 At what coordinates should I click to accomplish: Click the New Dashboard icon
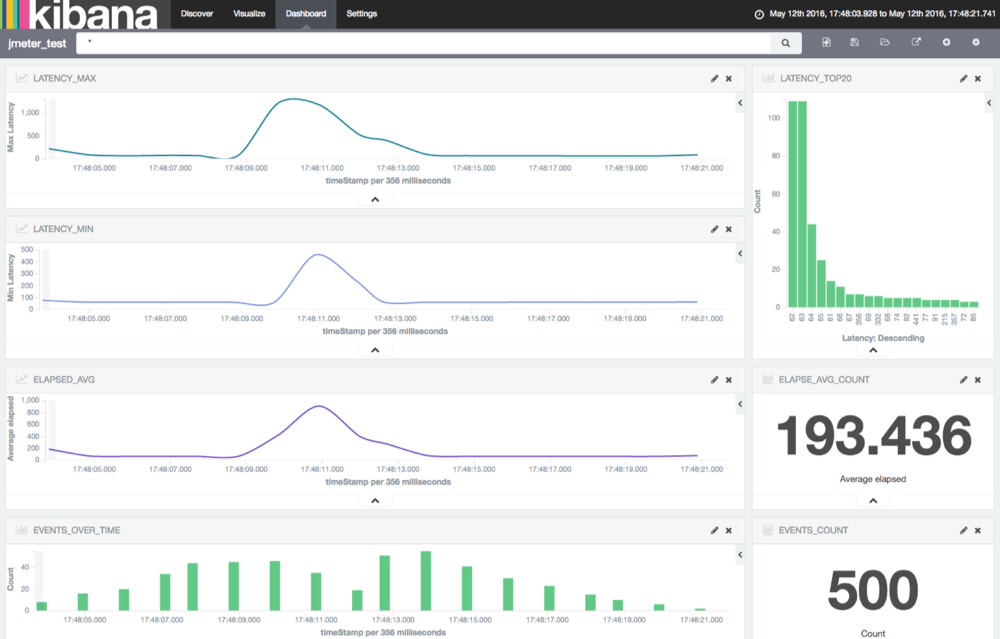(826, 42)
